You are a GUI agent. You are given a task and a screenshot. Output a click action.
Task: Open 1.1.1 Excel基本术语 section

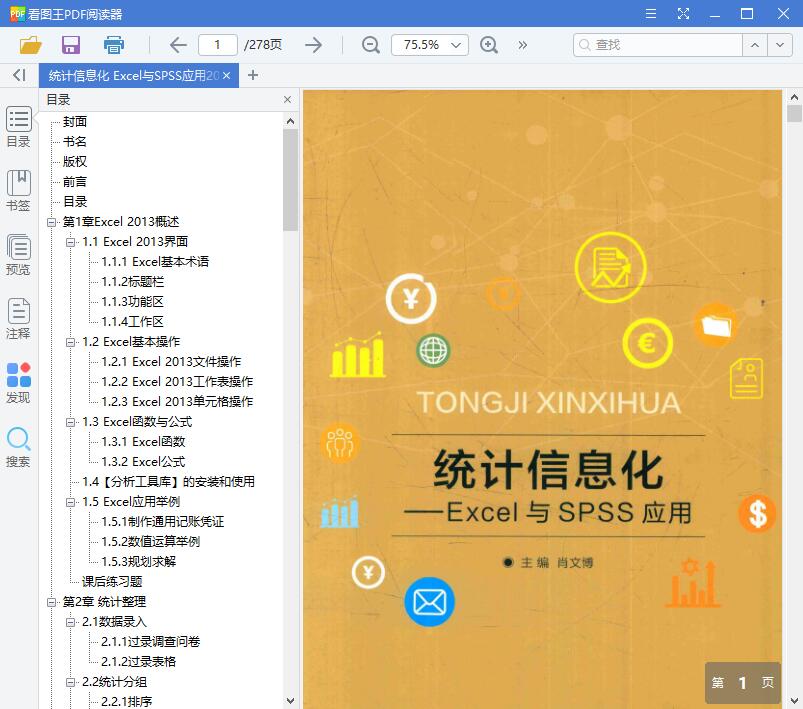(155, 262)
